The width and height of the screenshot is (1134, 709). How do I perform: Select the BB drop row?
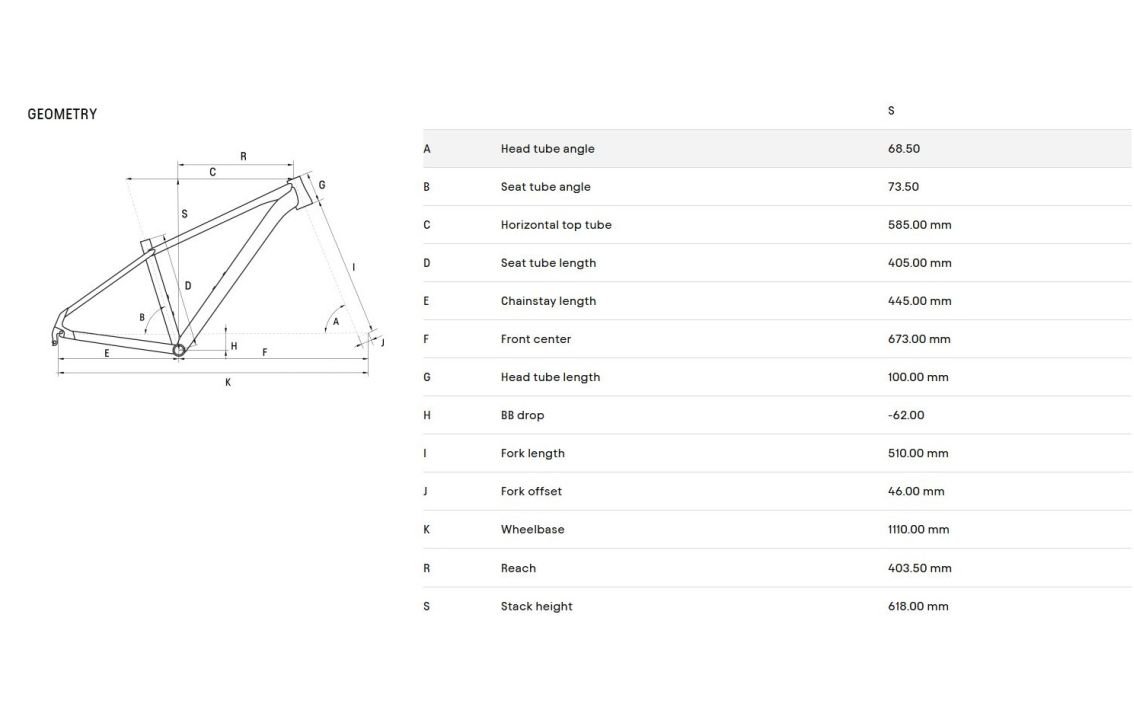(777, 415)
